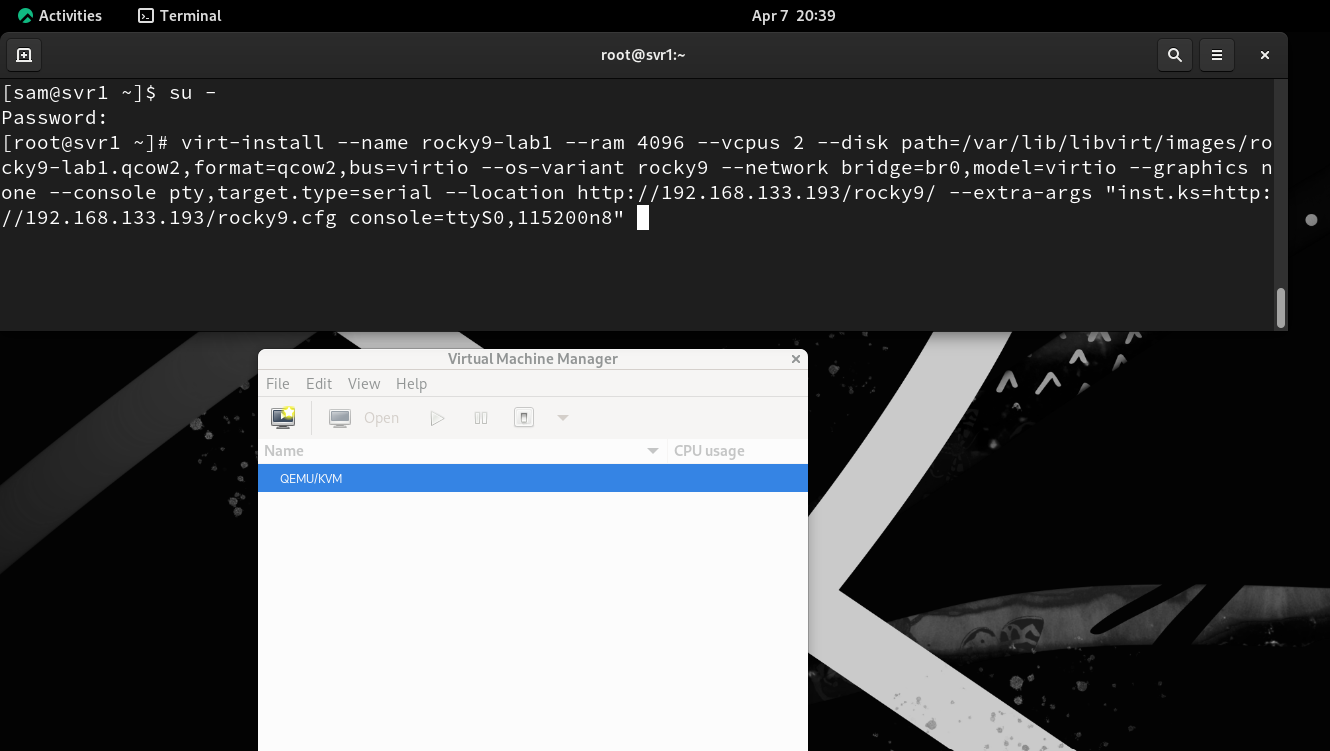Image resolution: width=1330 pixels, height=751 pixels.
Task: Open the terminal hamburger menu
Action: click(1217, 55)
